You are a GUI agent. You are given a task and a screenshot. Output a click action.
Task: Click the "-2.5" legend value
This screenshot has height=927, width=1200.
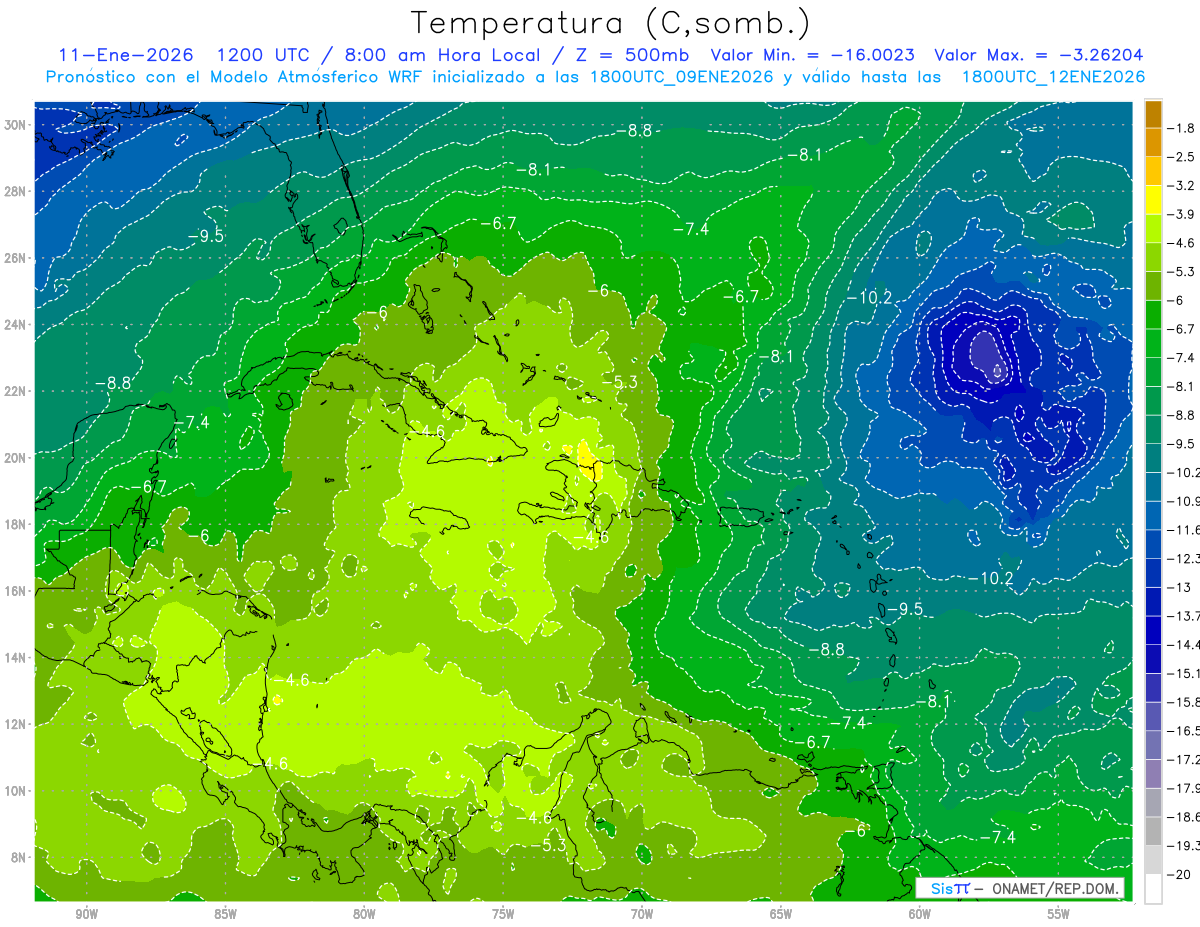pos(1182,157)
